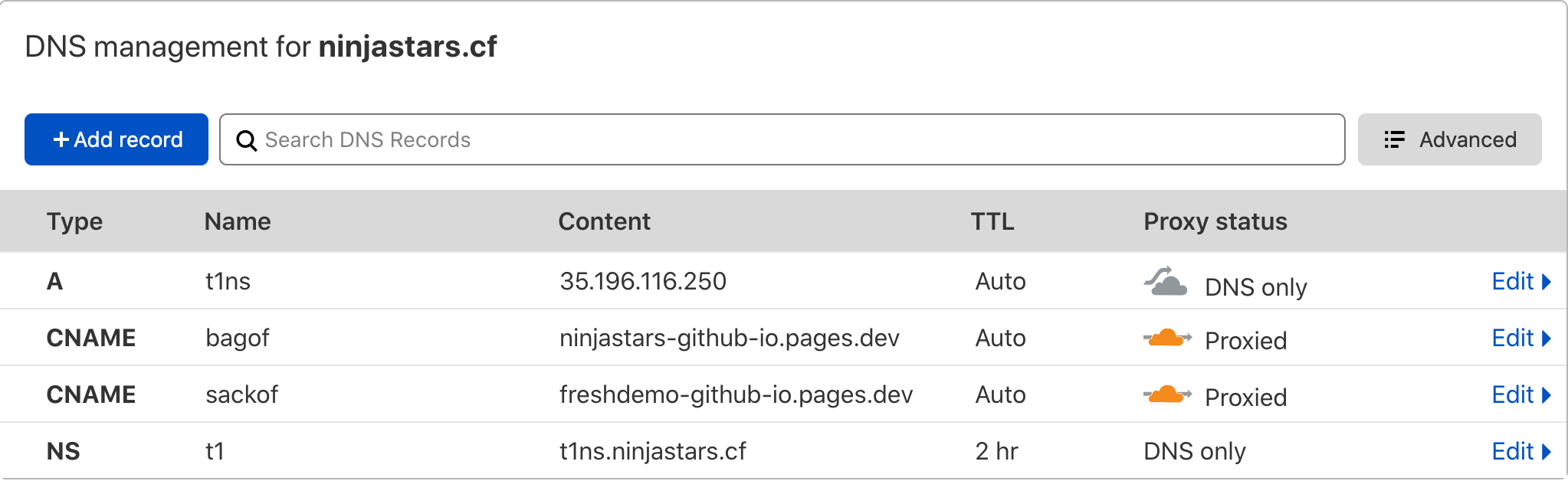Edit the sackof CNAME record
Screen dimensions: 1568x481
pos(1512,395)
